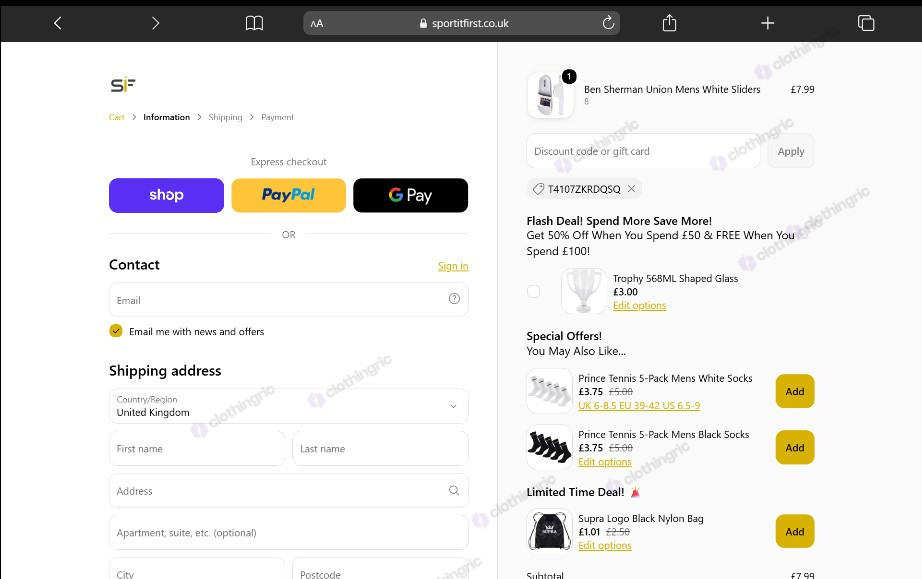
Task: Add Supra Logo Black Nylon Bag
Action: (x=795, y=531)
